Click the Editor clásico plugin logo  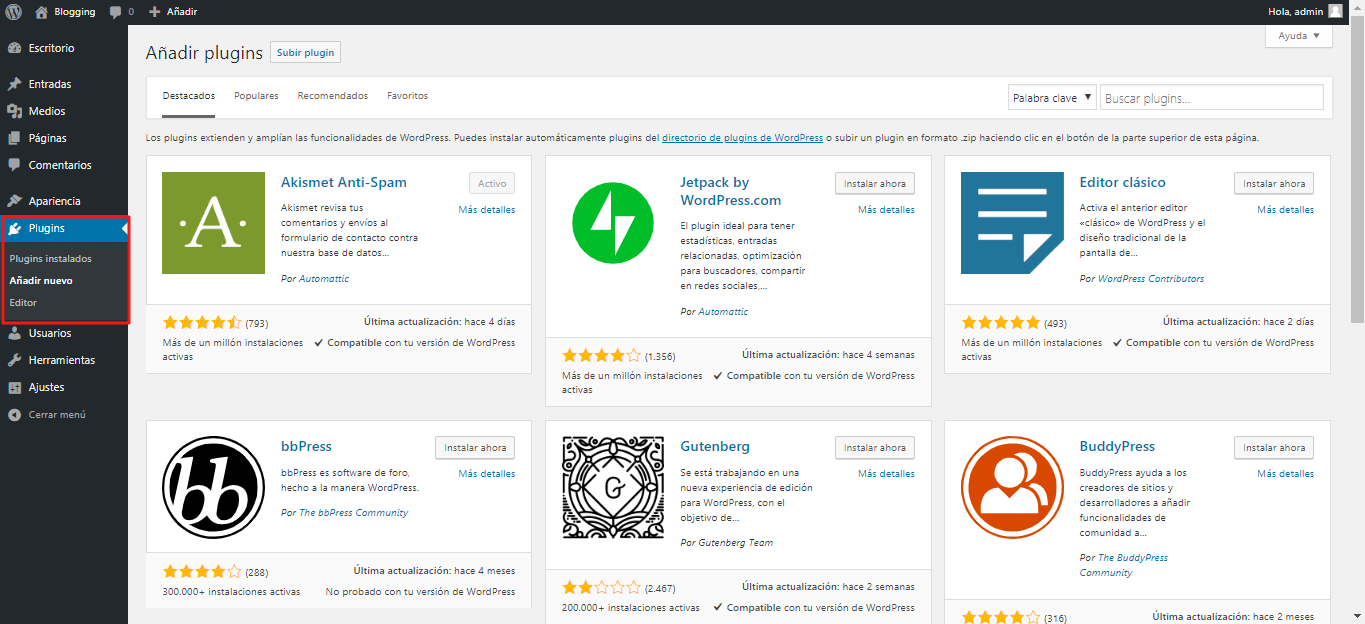(x=1012, y=223)
